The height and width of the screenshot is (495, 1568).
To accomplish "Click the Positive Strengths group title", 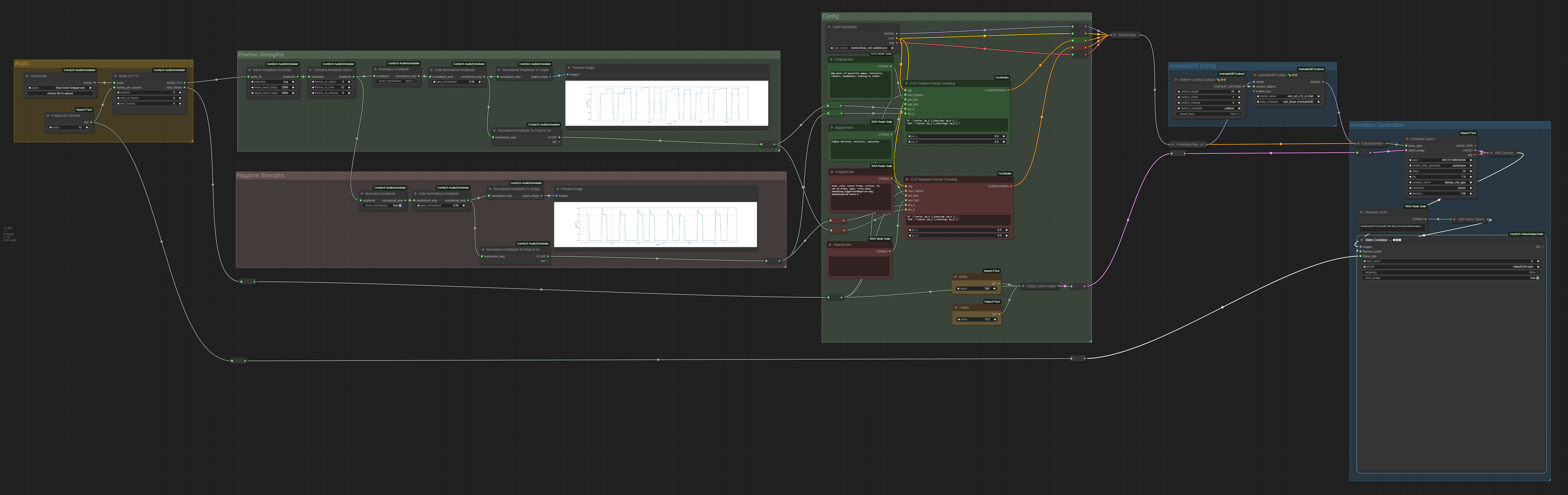I will pyautogui.click(x=260, y=55).
